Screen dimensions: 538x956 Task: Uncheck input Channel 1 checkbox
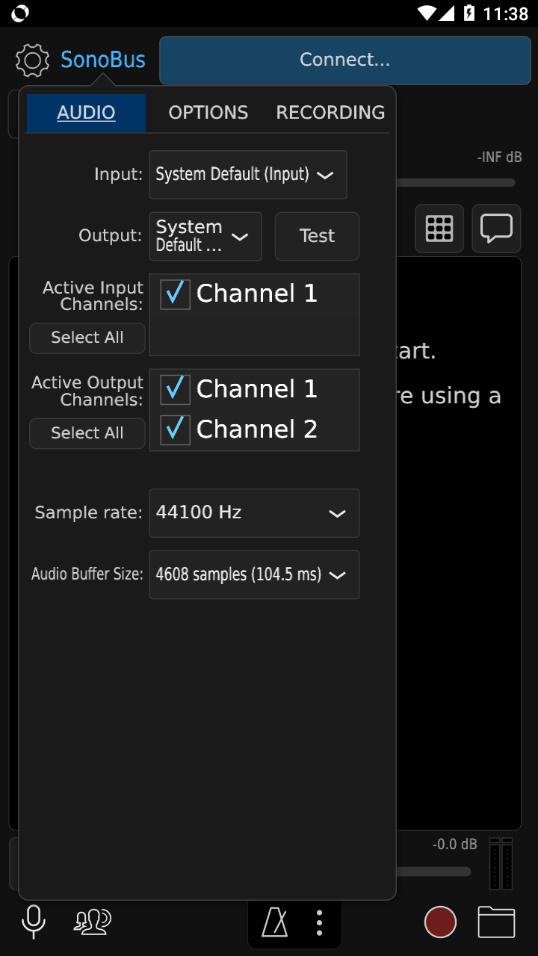(x=175, y=294)
